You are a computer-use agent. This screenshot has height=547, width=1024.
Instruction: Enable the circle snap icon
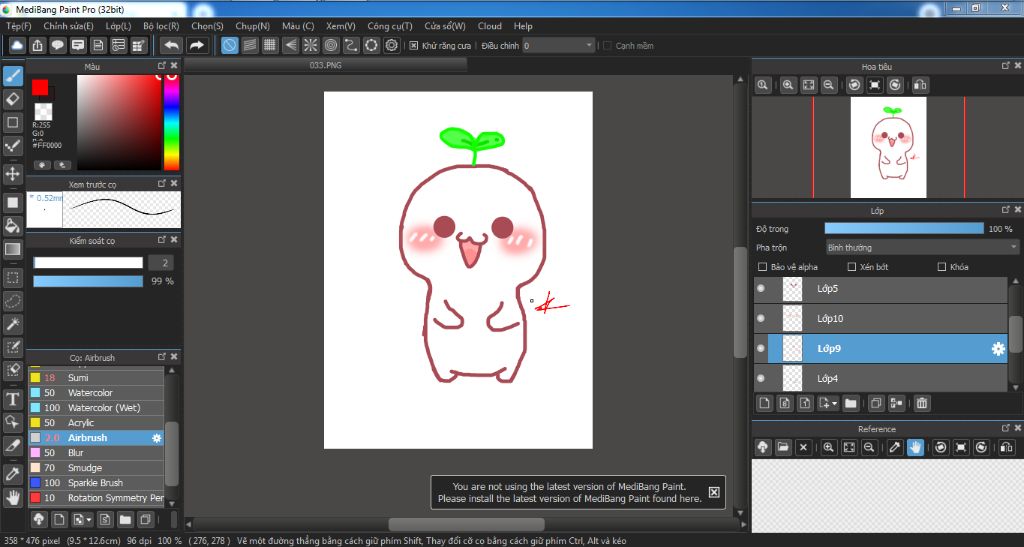tap(331, 45)
